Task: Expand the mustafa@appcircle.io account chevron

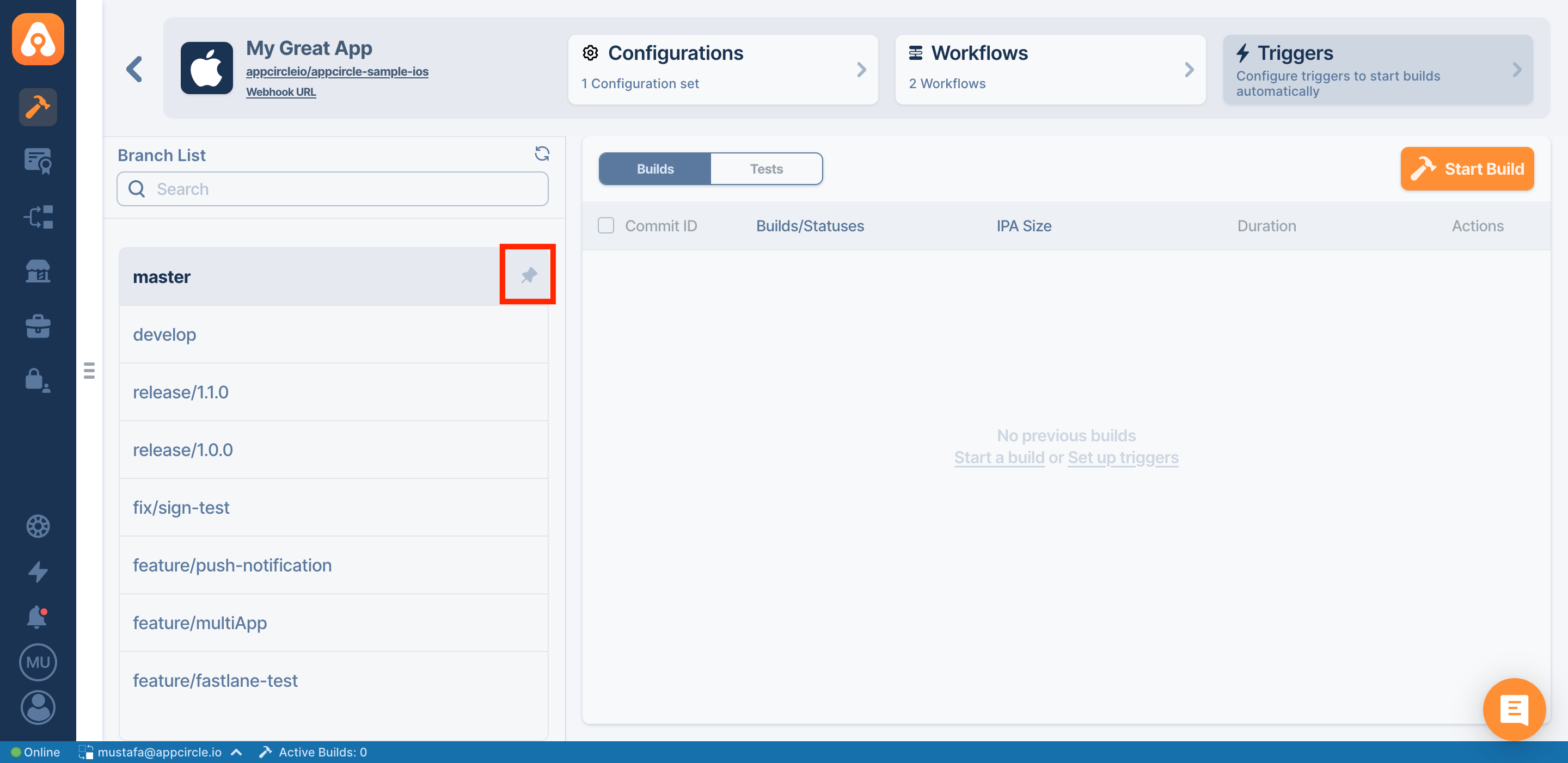Action: click(237, 753)
